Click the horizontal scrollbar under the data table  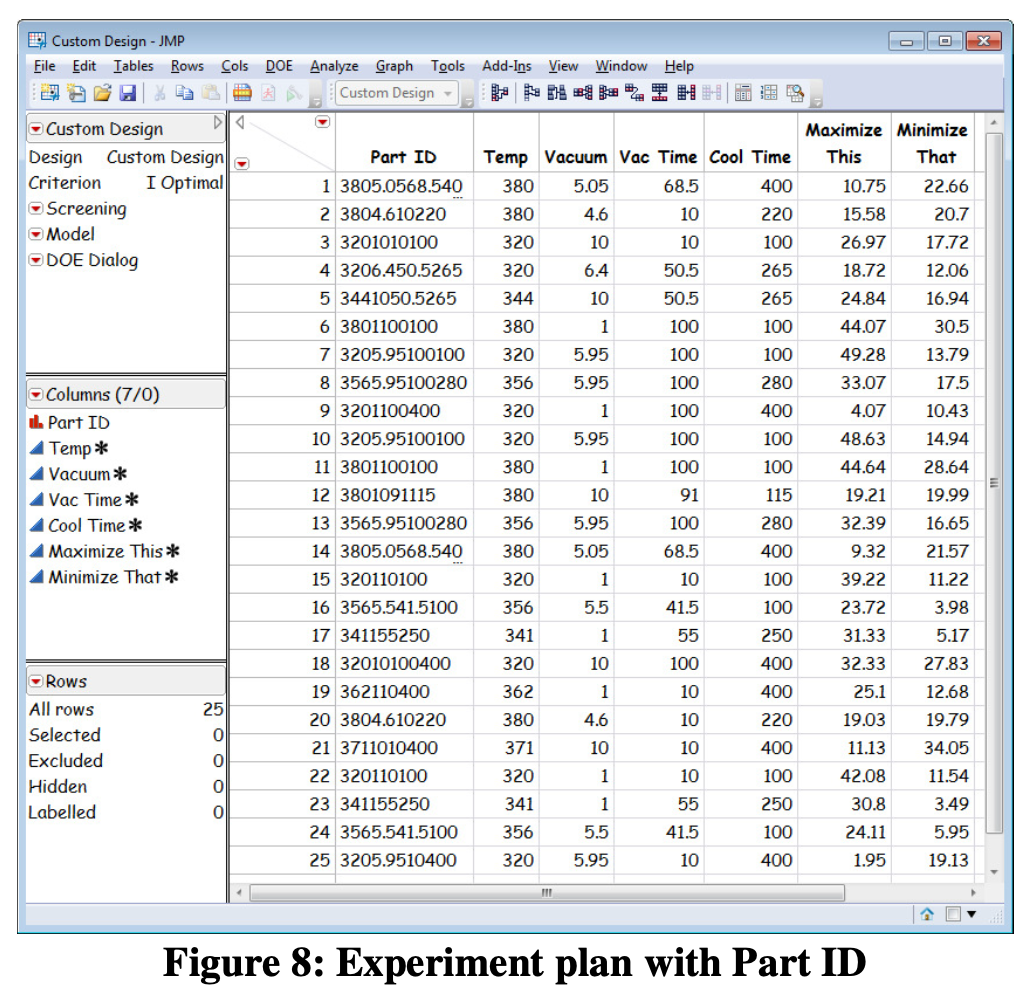pos(546,891)
